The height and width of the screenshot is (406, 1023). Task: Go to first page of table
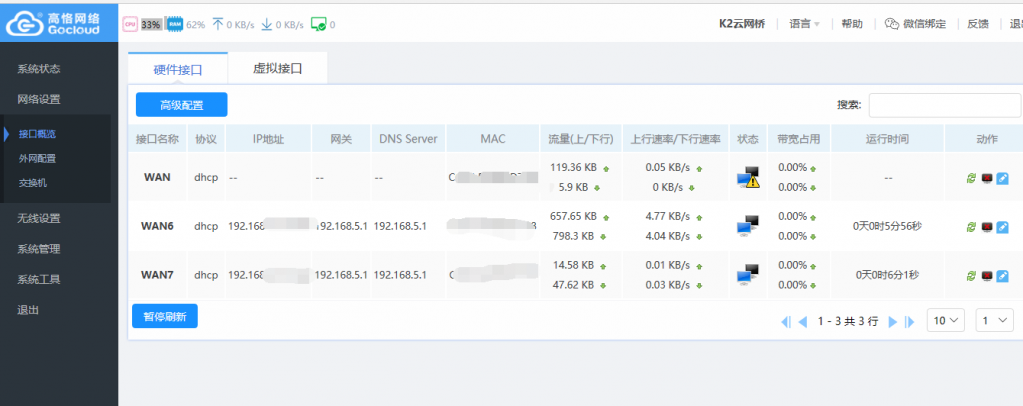[x=786, y=321]
